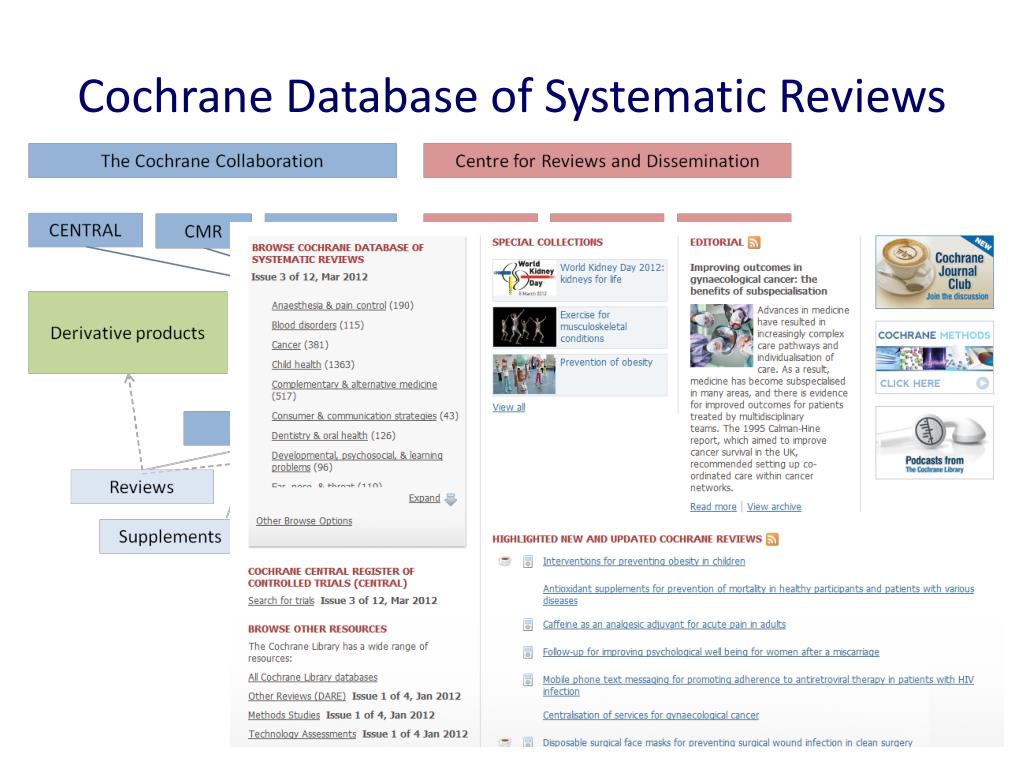Open Technology Assessments link
The height and width of the screenshot is (768, 1024).
pos(302,735)
